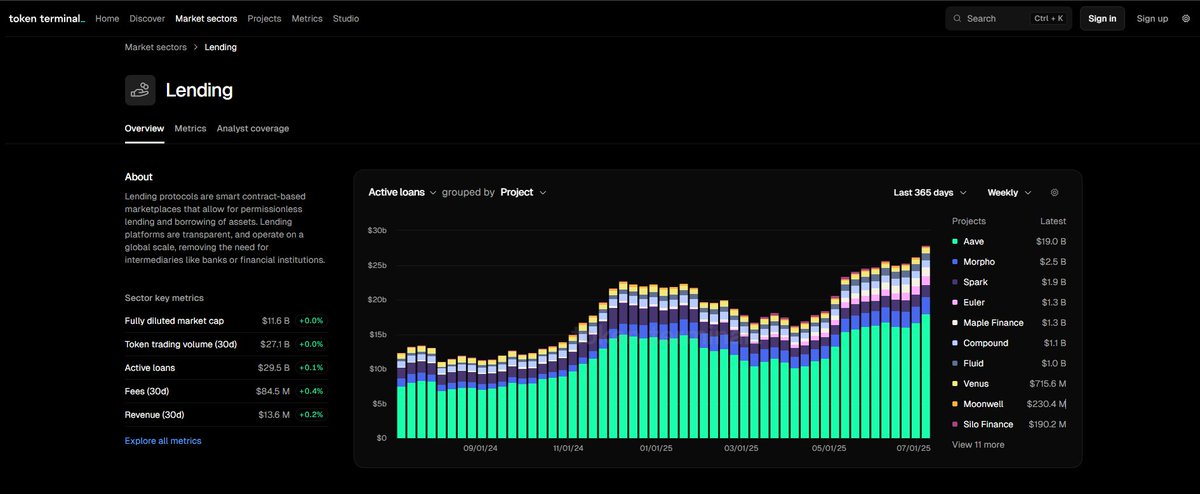Focus the Search input field
The height and width of the screenshot is (494, 1200).
point(1008,18)
